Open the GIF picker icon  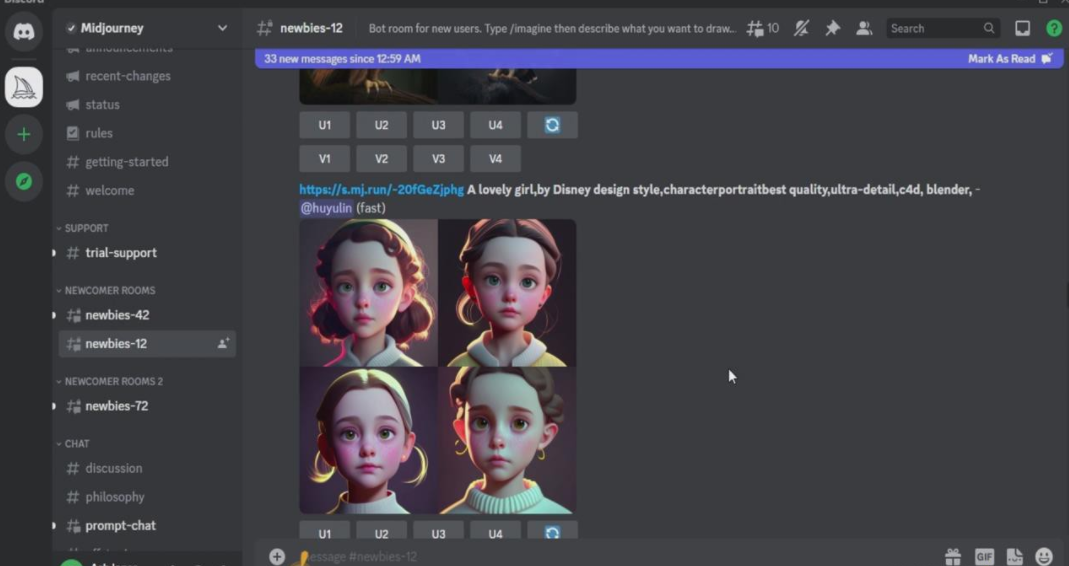click(984, 556)
